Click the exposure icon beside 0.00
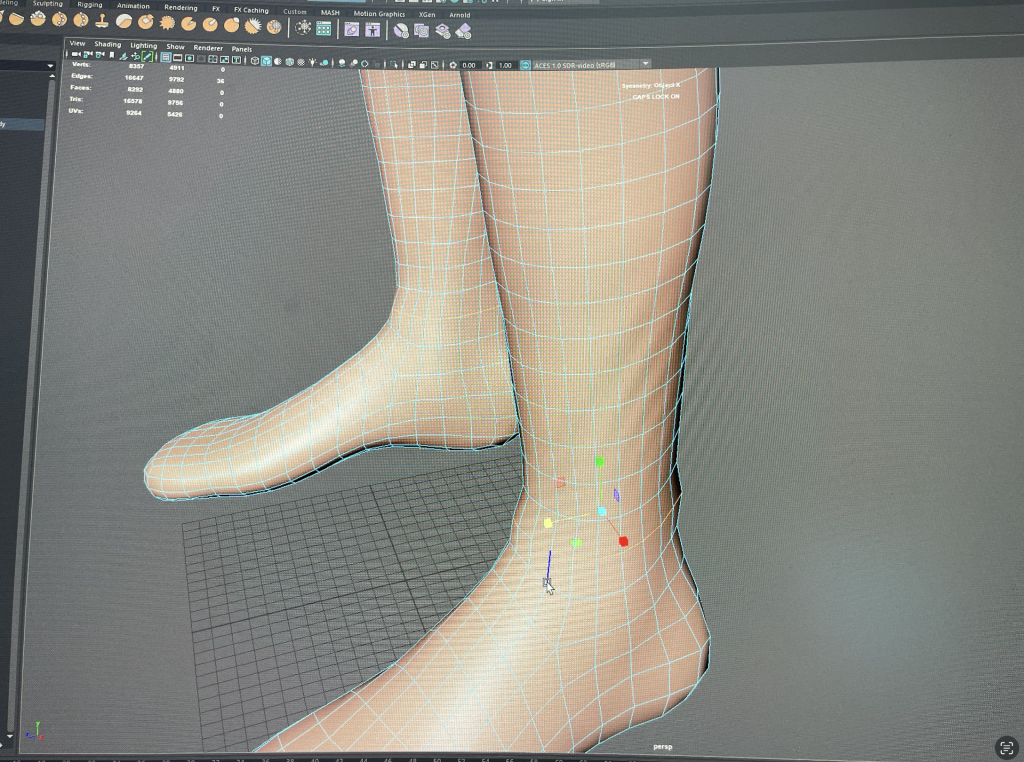Viewport: 1024px width, 762px height. click(453, 65)
